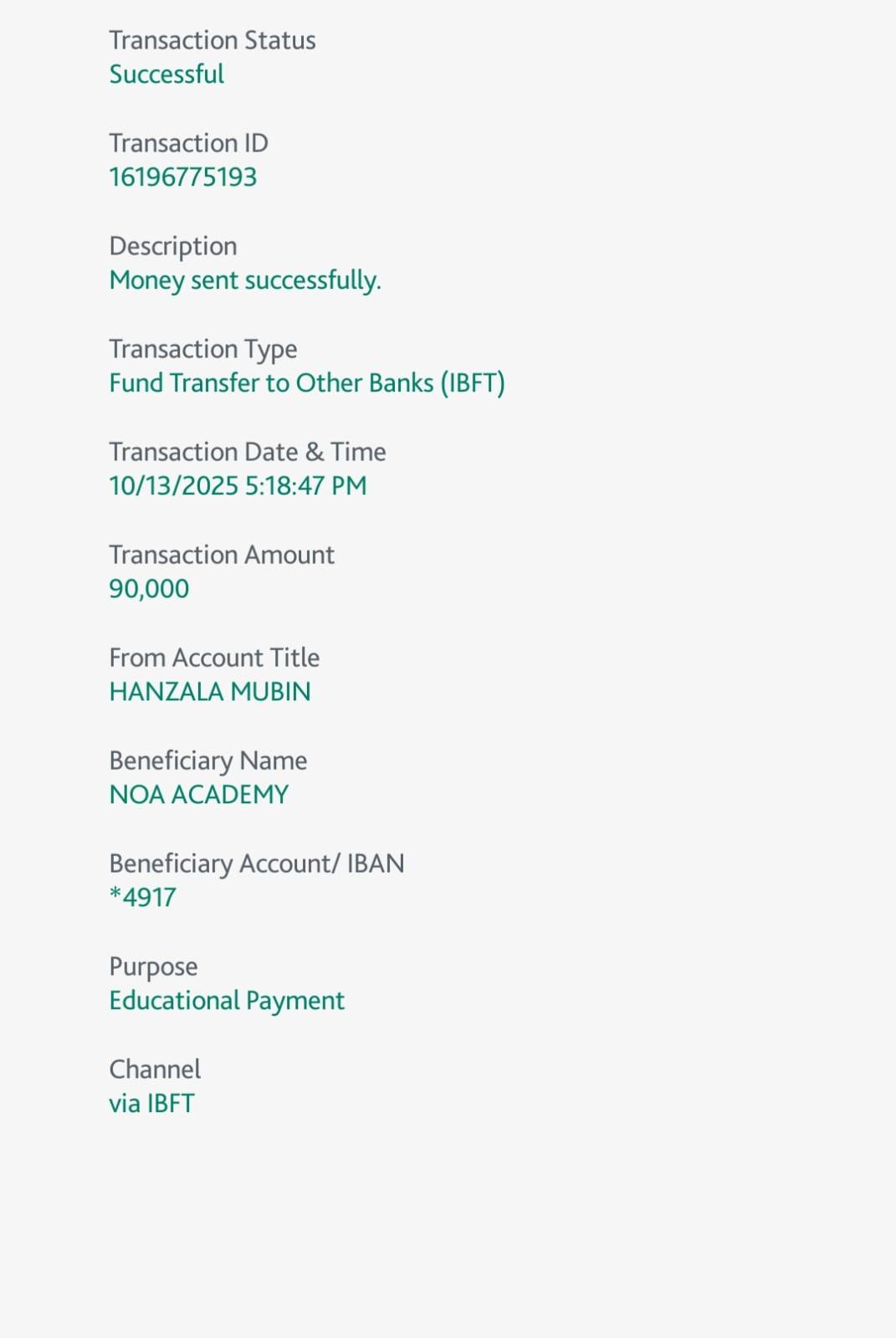Click the Transaction ID label

click(x=188, y=143)
